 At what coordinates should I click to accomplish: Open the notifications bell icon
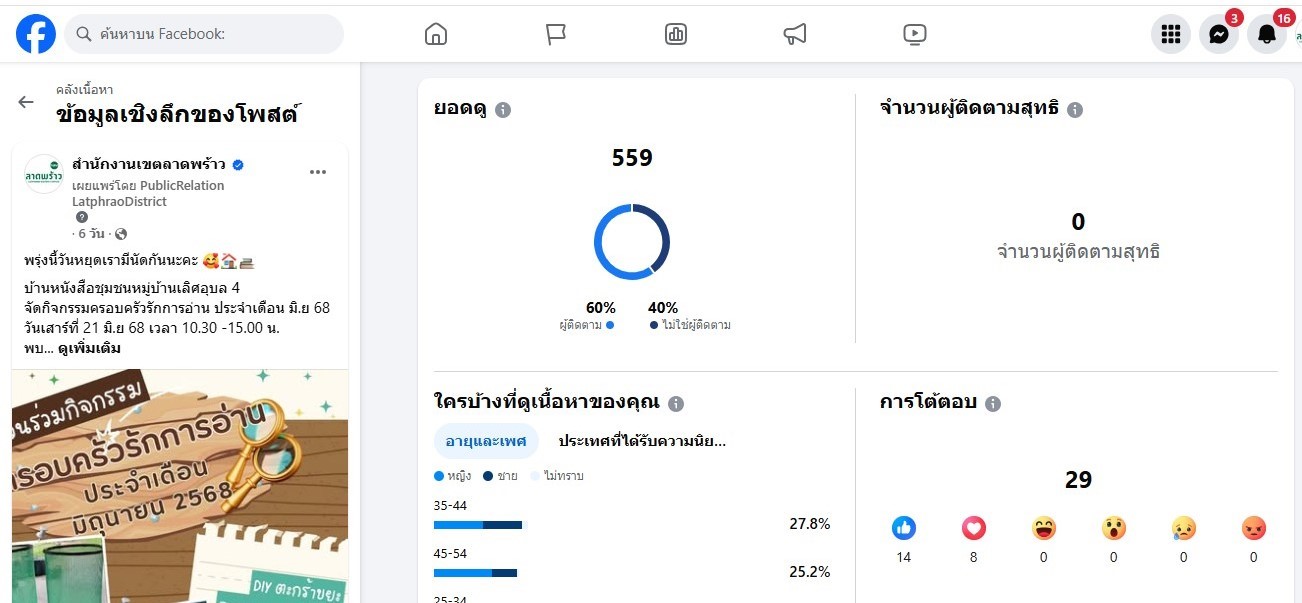click(x=1266, y=34)
